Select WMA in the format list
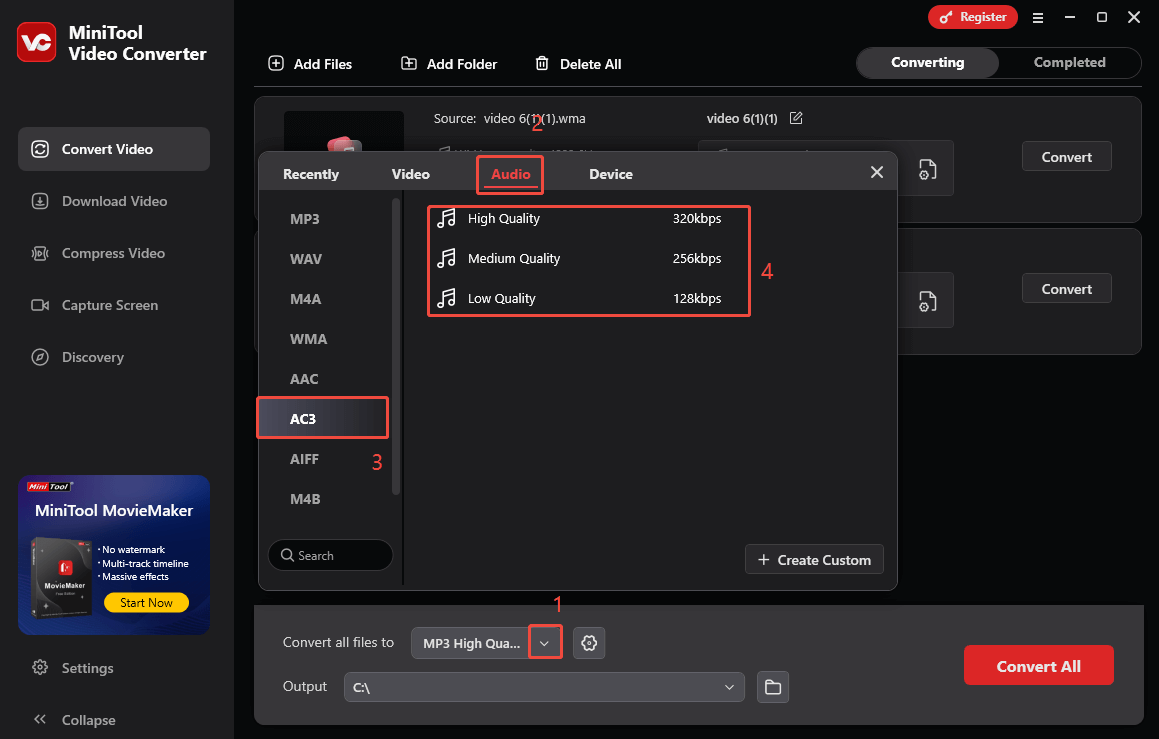This screenshot has width=1159, height=739. [324, 339]
